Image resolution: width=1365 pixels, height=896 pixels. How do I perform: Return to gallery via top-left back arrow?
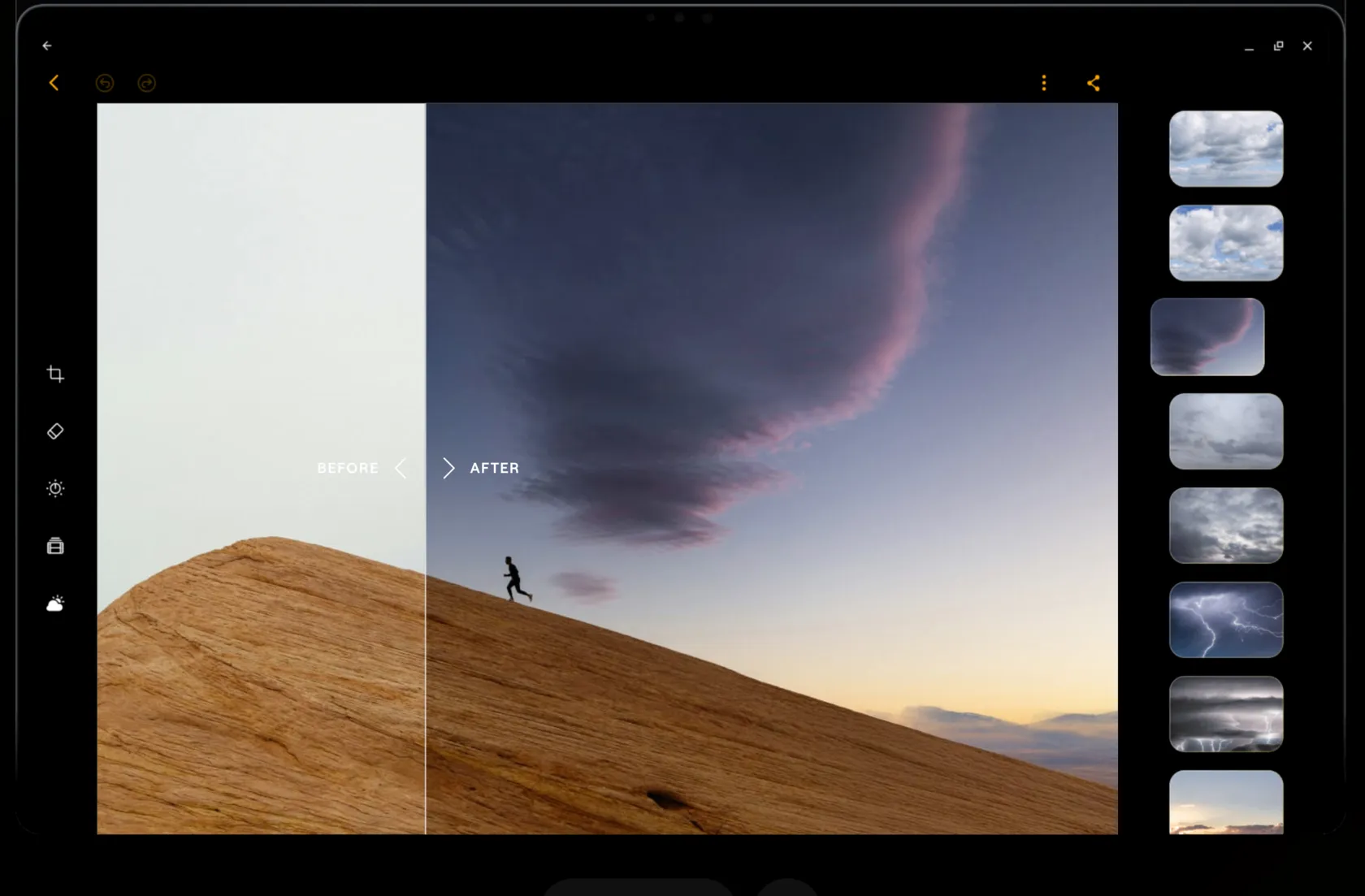(x=46, y=45)
